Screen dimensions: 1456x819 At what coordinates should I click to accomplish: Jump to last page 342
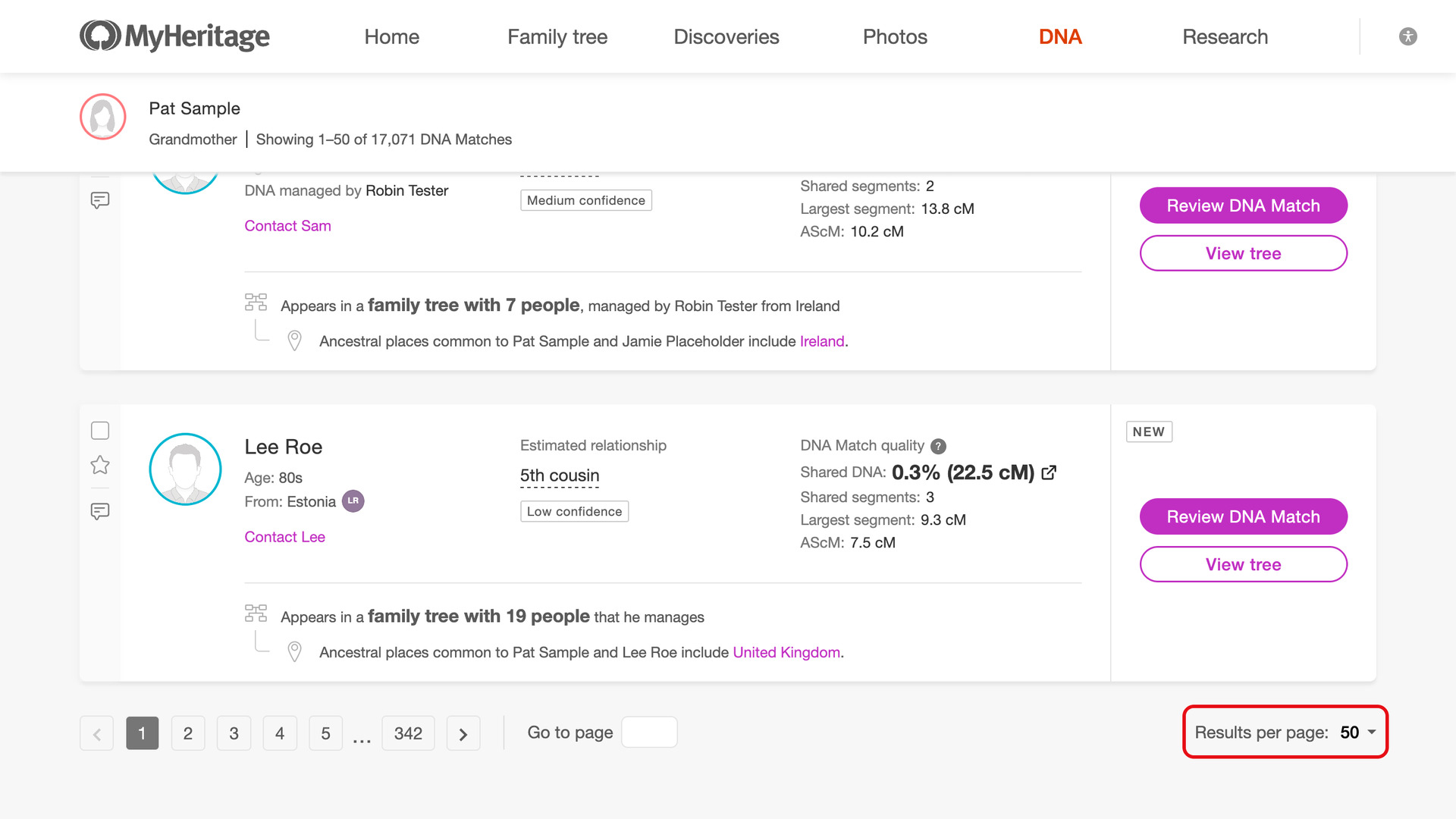408,733
